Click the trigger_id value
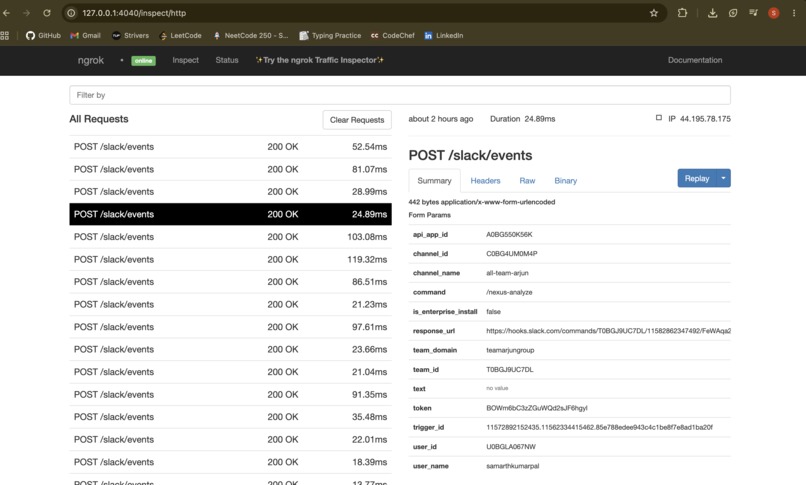The height and width of the screenshot is (485, 806). point(599,427)
